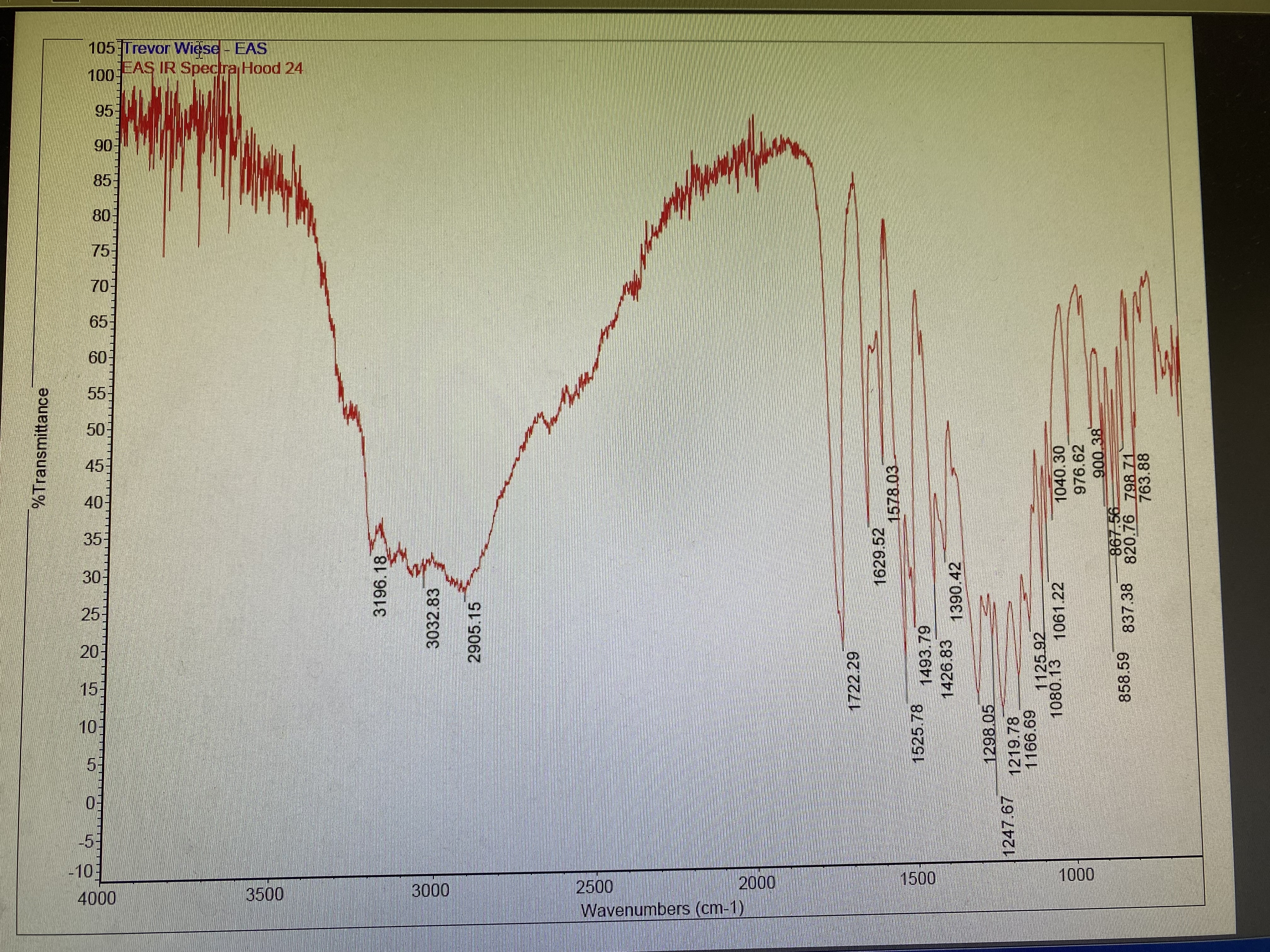Screen dimensions: 1270x952
Task: Click the 1061.22 peak label
Action: point(1059,610)
